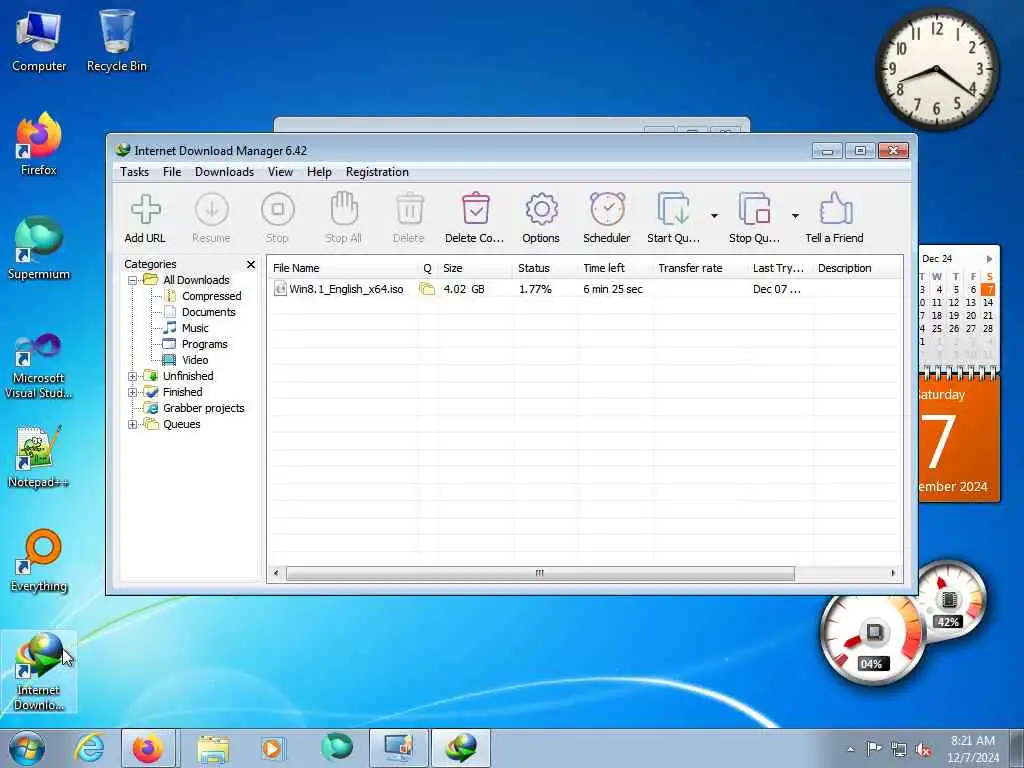
Task: Click the Q column header
Action: coord(427,268)
